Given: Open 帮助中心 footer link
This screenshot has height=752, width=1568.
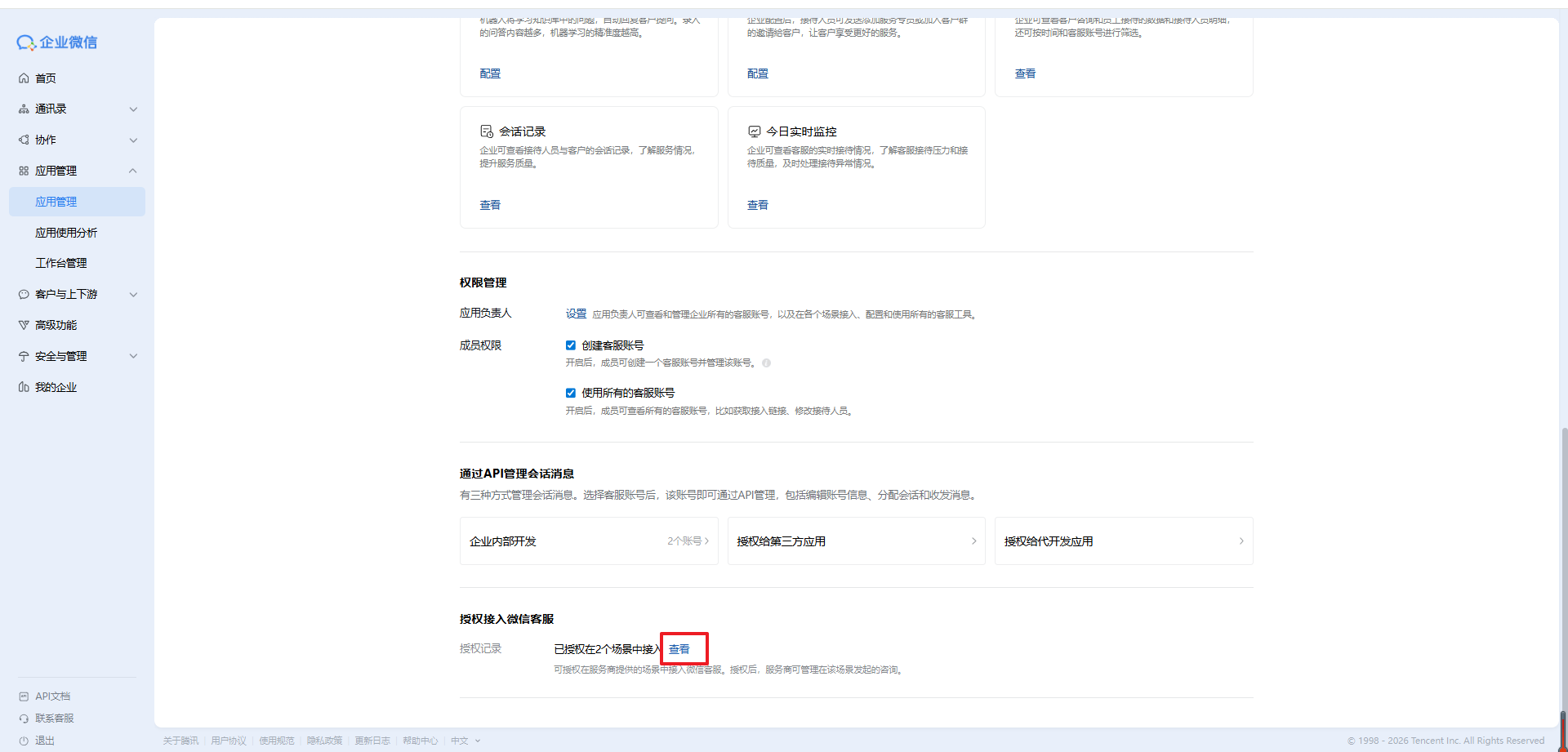Looking at the screenshot, I should coord(420,741).
